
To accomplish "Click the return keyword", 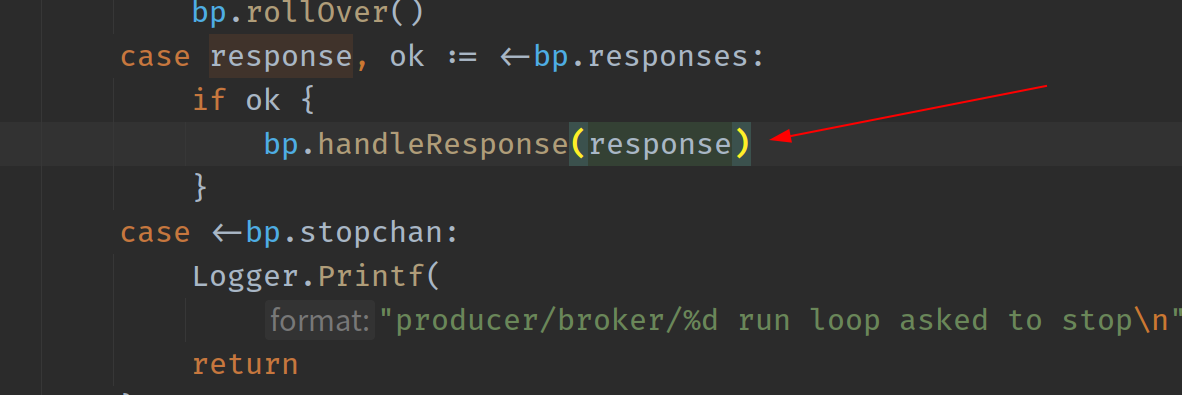I will 245,365.
